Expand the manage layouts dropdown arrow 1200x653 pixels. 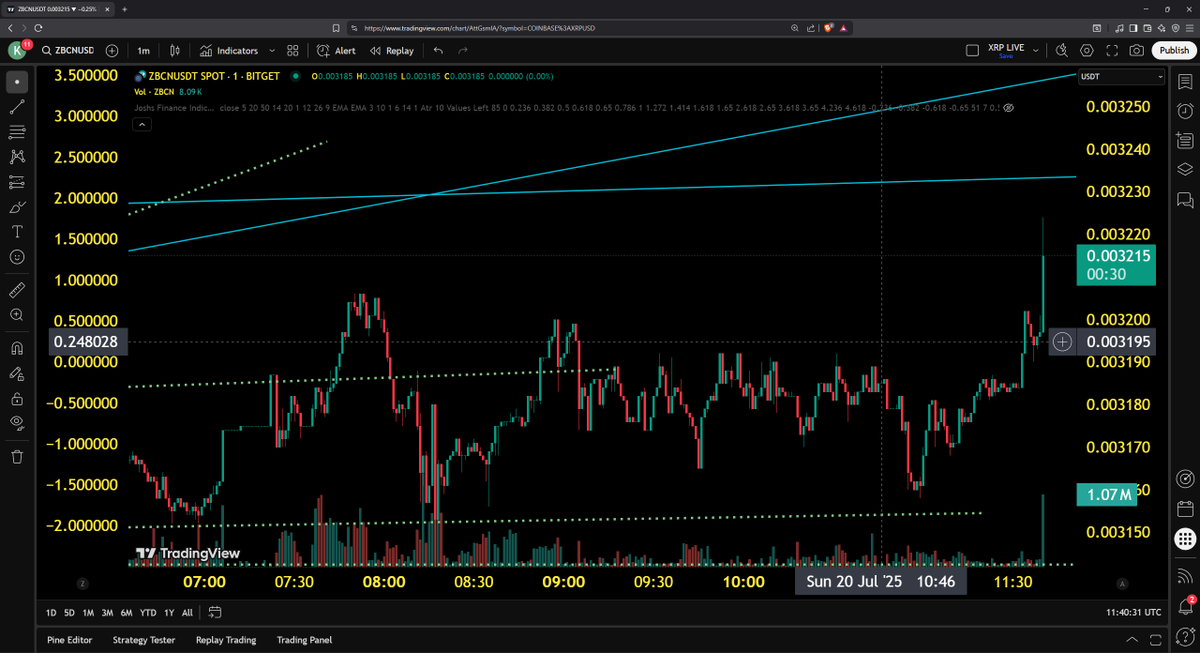1036,50
